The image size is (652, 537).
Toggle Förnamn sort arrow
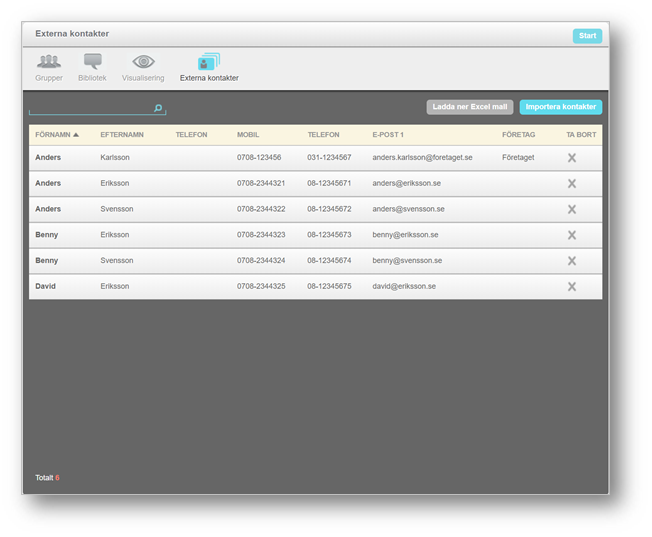pyautogui.click(x=76, y=135)
